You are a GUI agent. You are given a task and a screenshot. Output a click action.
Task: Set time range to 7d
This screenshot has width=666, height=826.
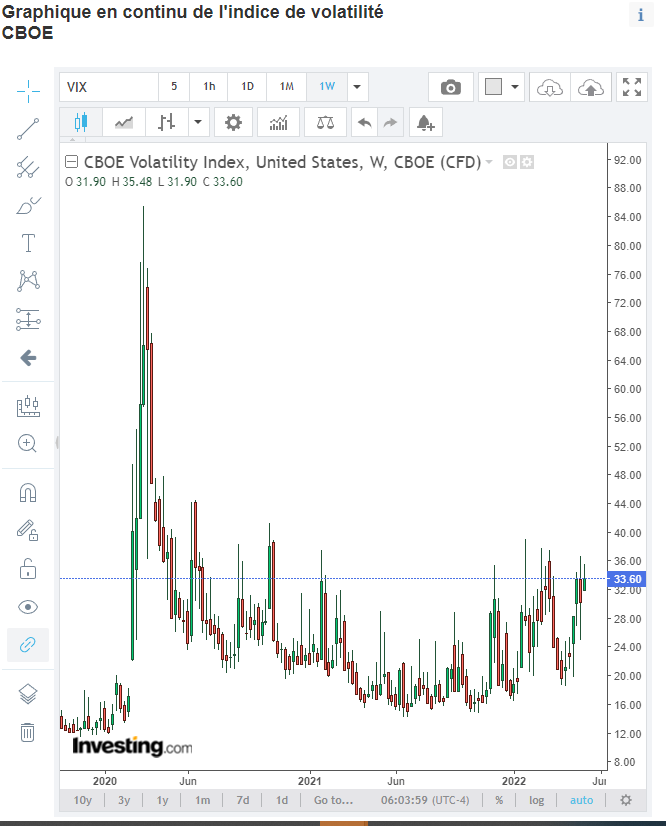tap(243, 800)
